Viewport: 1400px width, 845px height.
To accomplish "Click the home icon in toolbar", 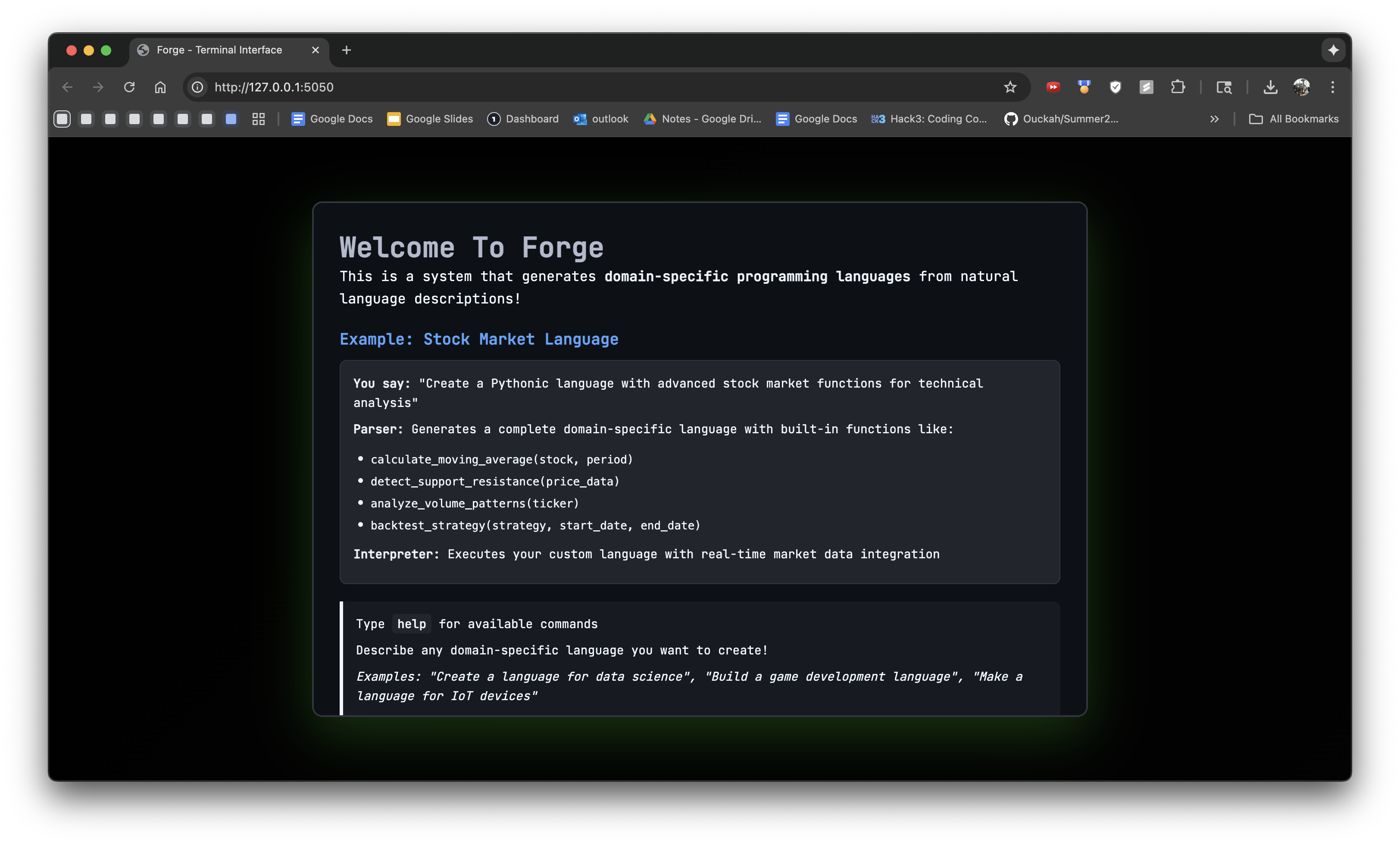I will coord(160,87).
